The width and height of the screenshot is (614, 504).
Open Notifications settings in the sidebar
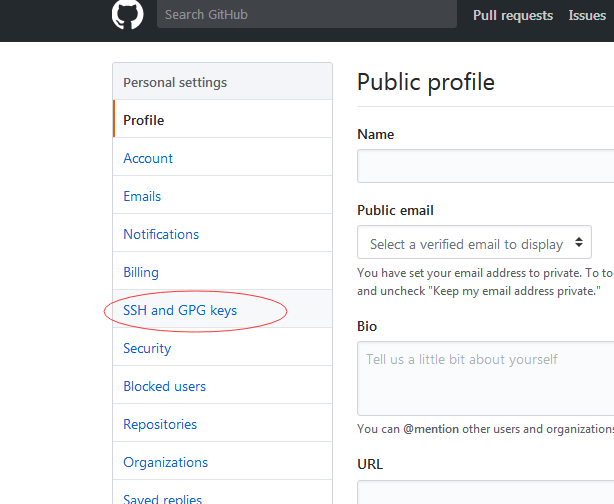pyautogui.click(x=161, y=234)
